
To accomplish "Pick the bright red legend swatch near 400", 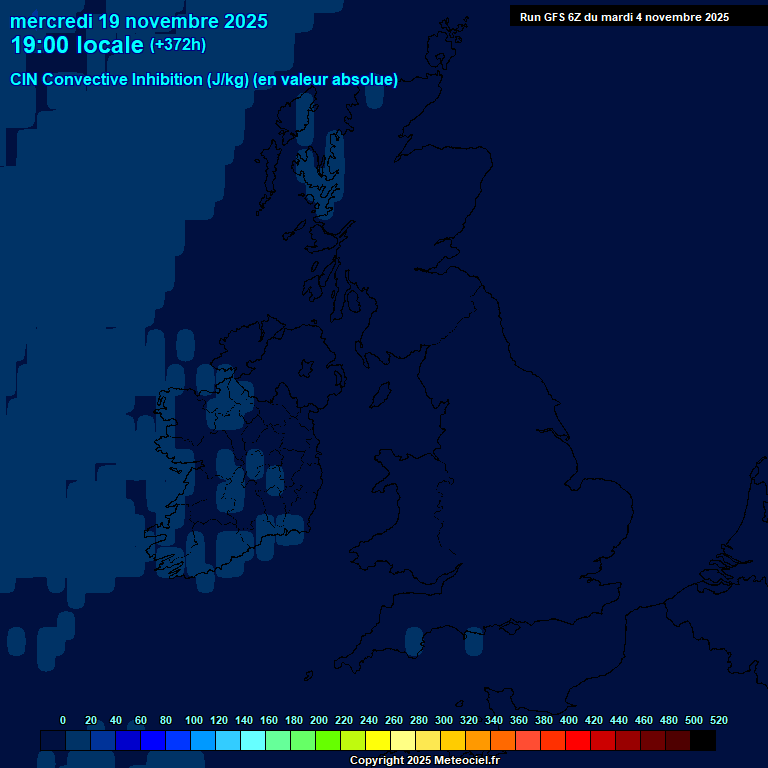I will [x=577, y=741].
